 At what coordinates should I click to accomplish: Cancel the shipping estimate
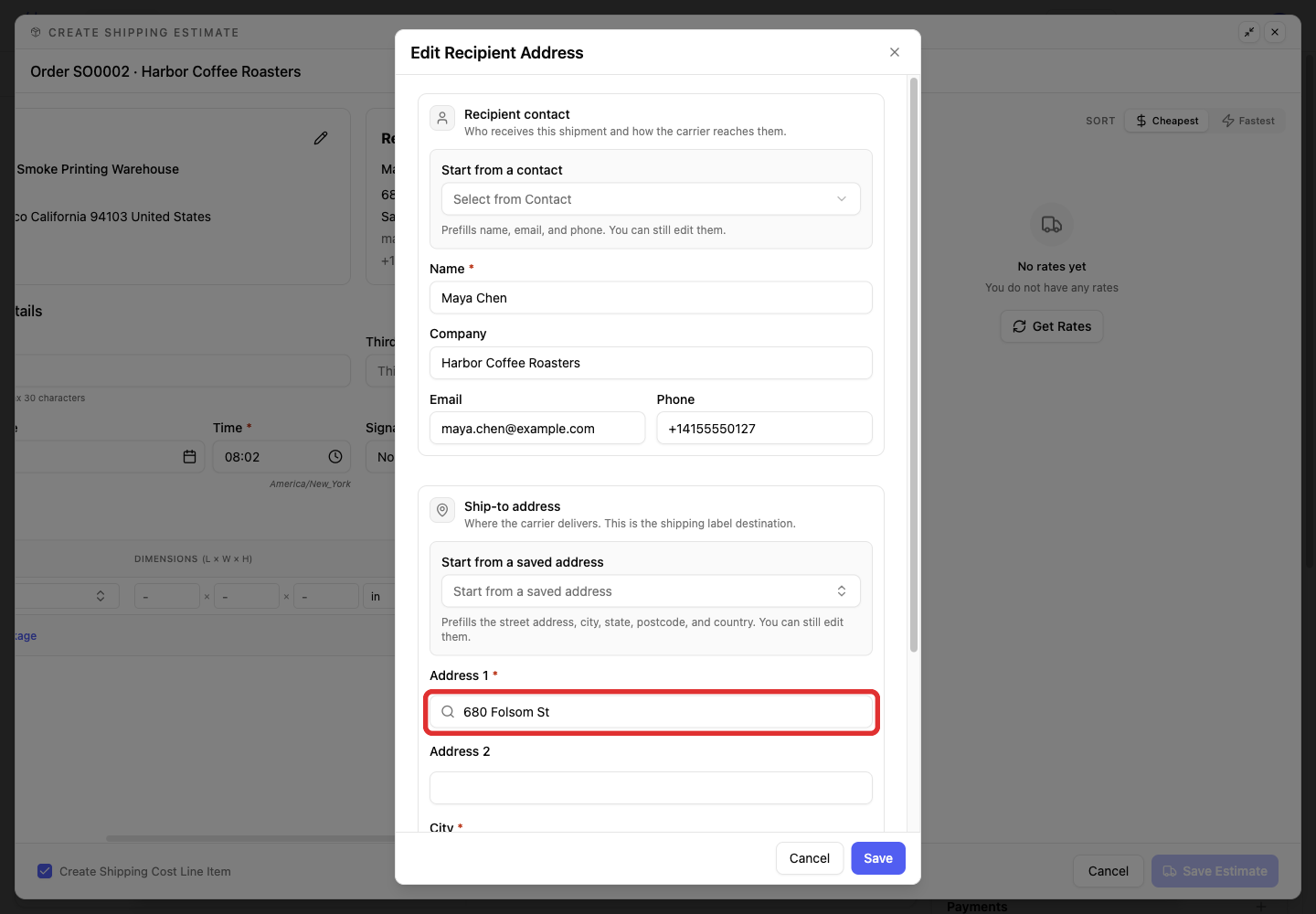pyautogui.click(x=1108, y=871)
